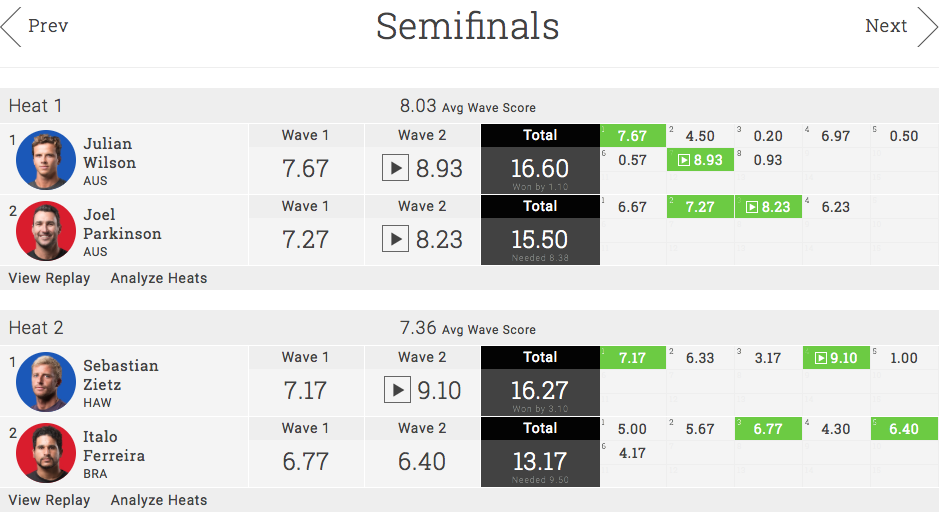
Task: Click the green 9.10 wave score cell
Action: [836, 358]
